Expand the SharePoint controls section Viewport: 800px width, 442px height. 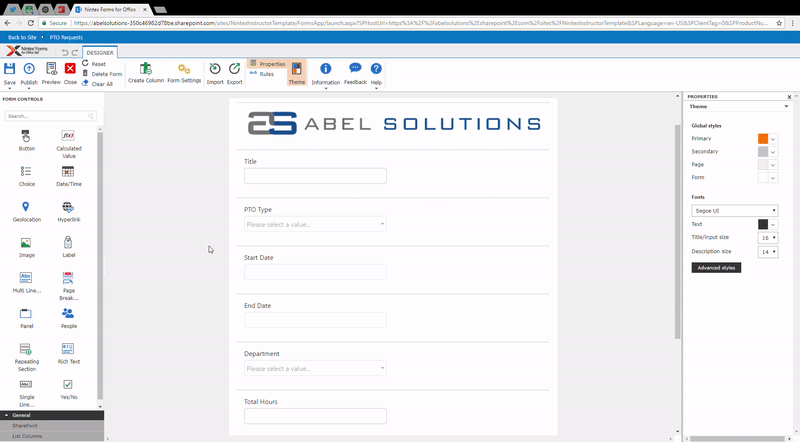tap(52, 426)
